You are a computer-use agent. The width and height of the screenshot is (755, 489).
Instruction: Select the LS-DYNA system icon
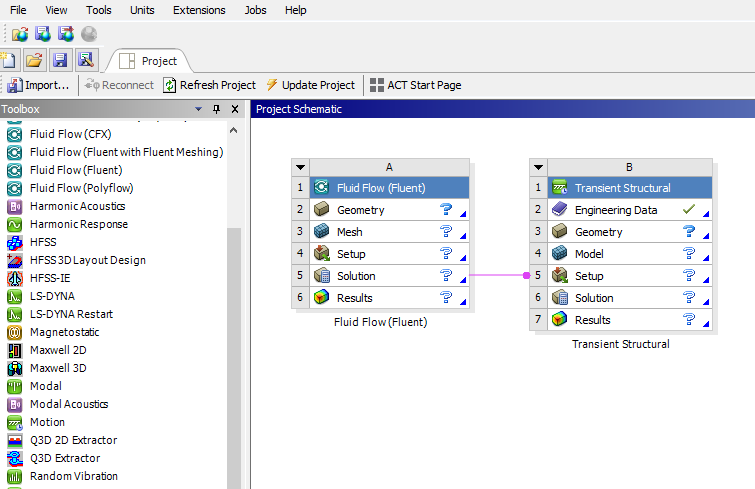point(14,296)
